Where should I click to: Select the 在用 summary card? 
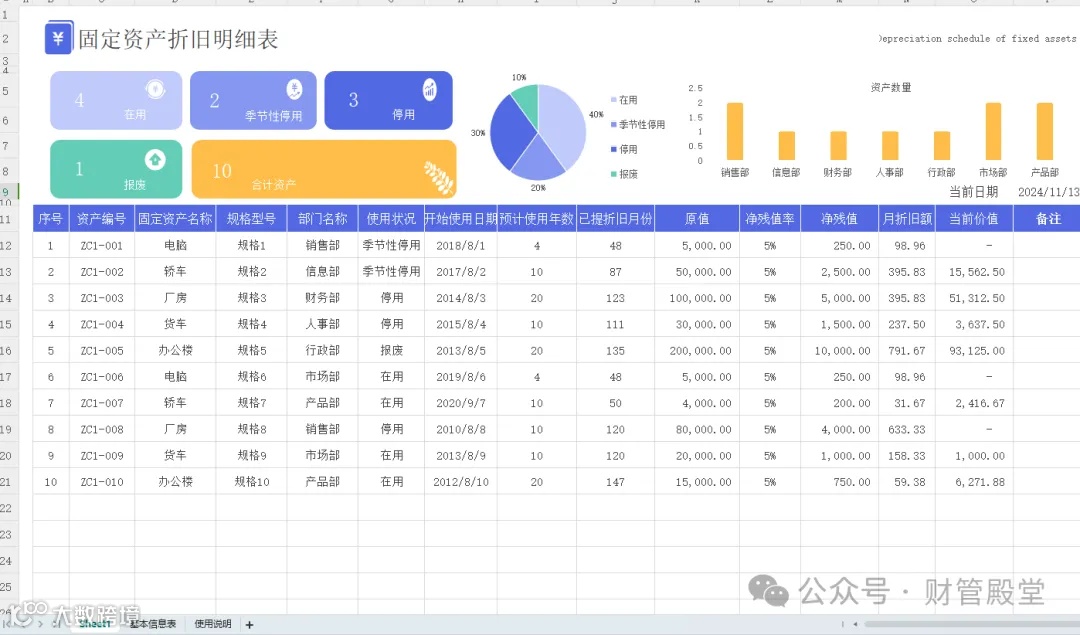pos(116,100)
